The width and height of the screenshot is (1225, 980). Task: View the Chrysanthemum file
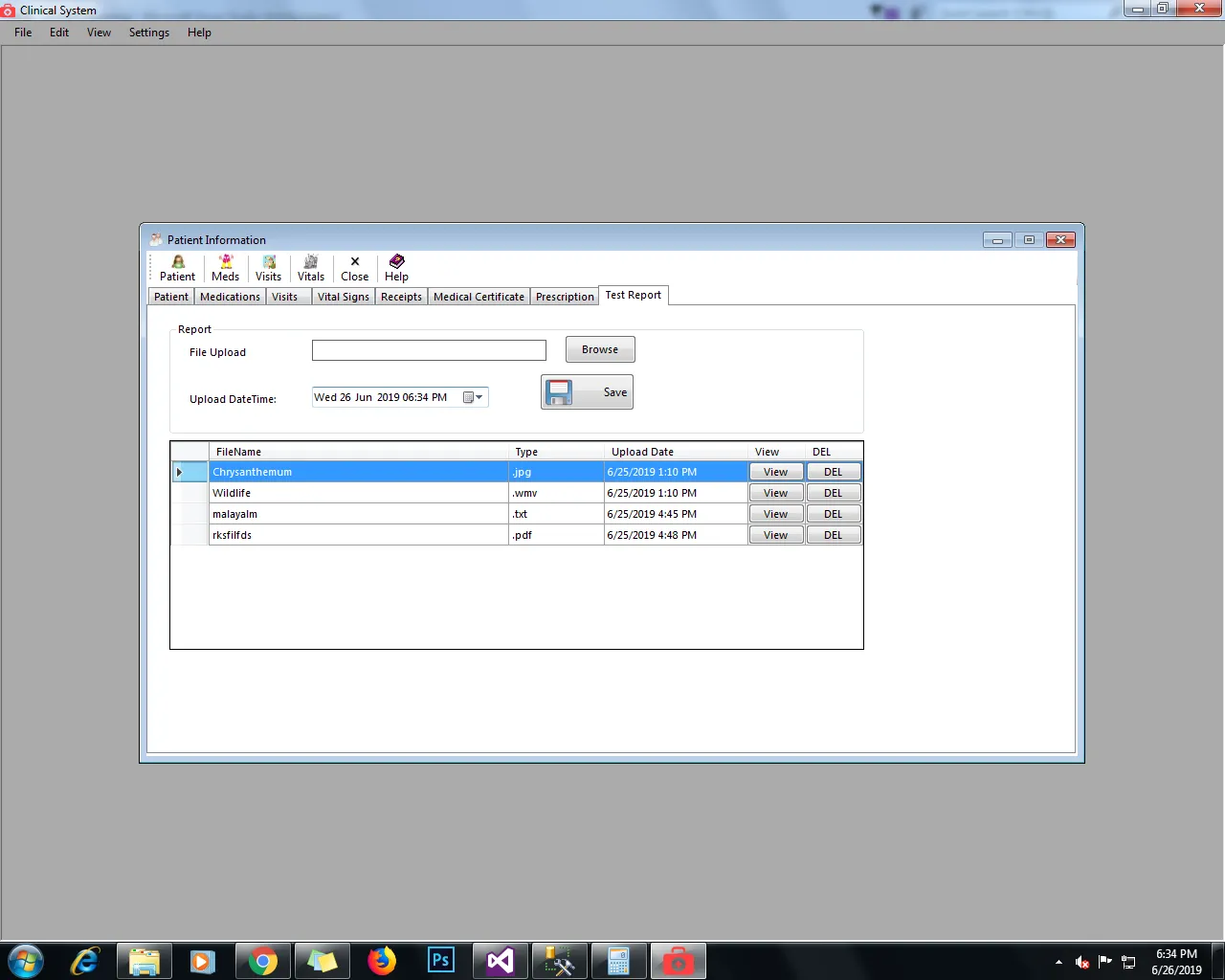[776, 472]
